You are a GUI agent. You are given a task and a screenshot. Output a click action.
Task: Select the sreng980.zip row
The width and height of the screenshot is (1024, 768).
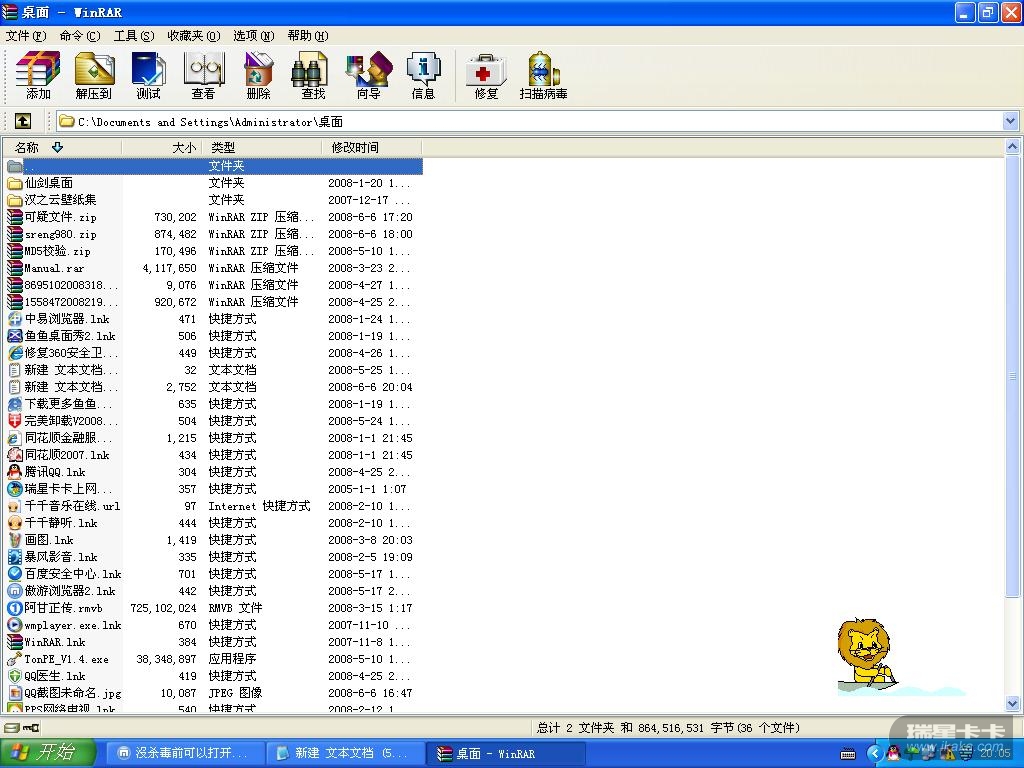[214, 234]
